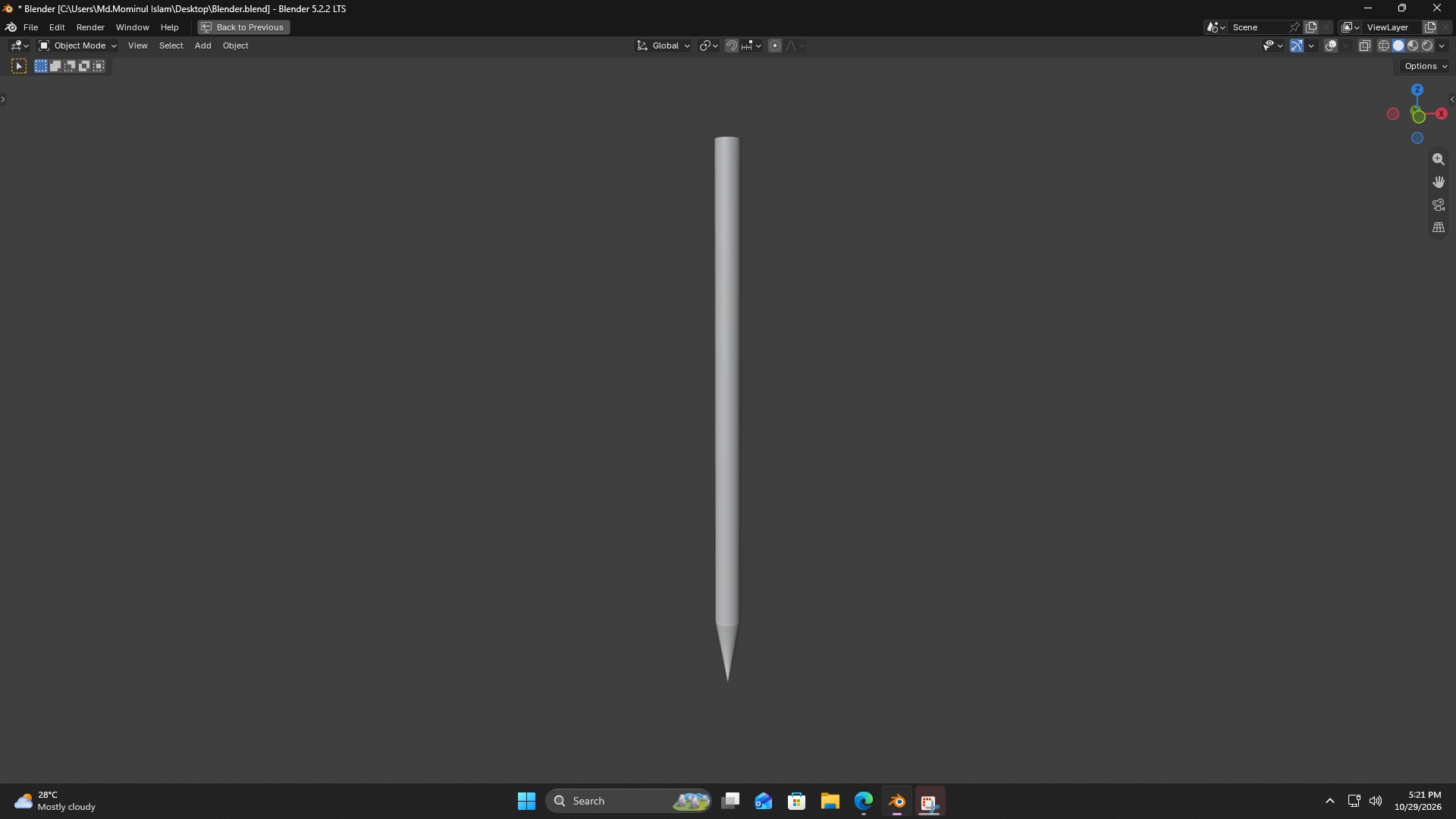The image size is (1456, 819).
Task: Open the pivot point dropdown
Action: [x=708, y=46]
